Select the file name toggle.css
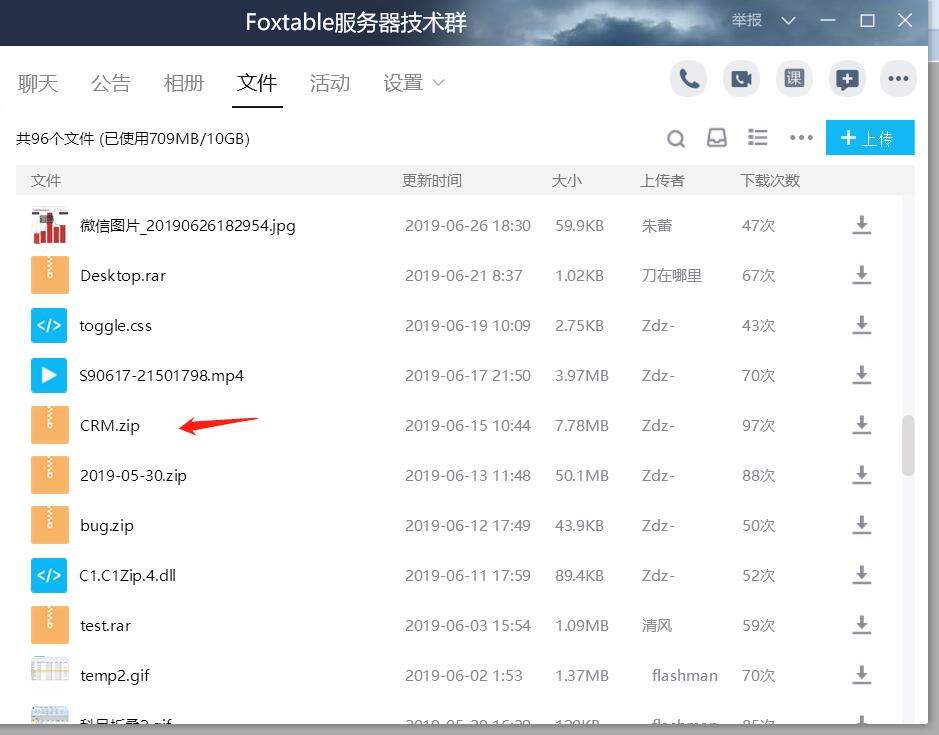This screenshot has height=735, width=939. tap(116, 326)
